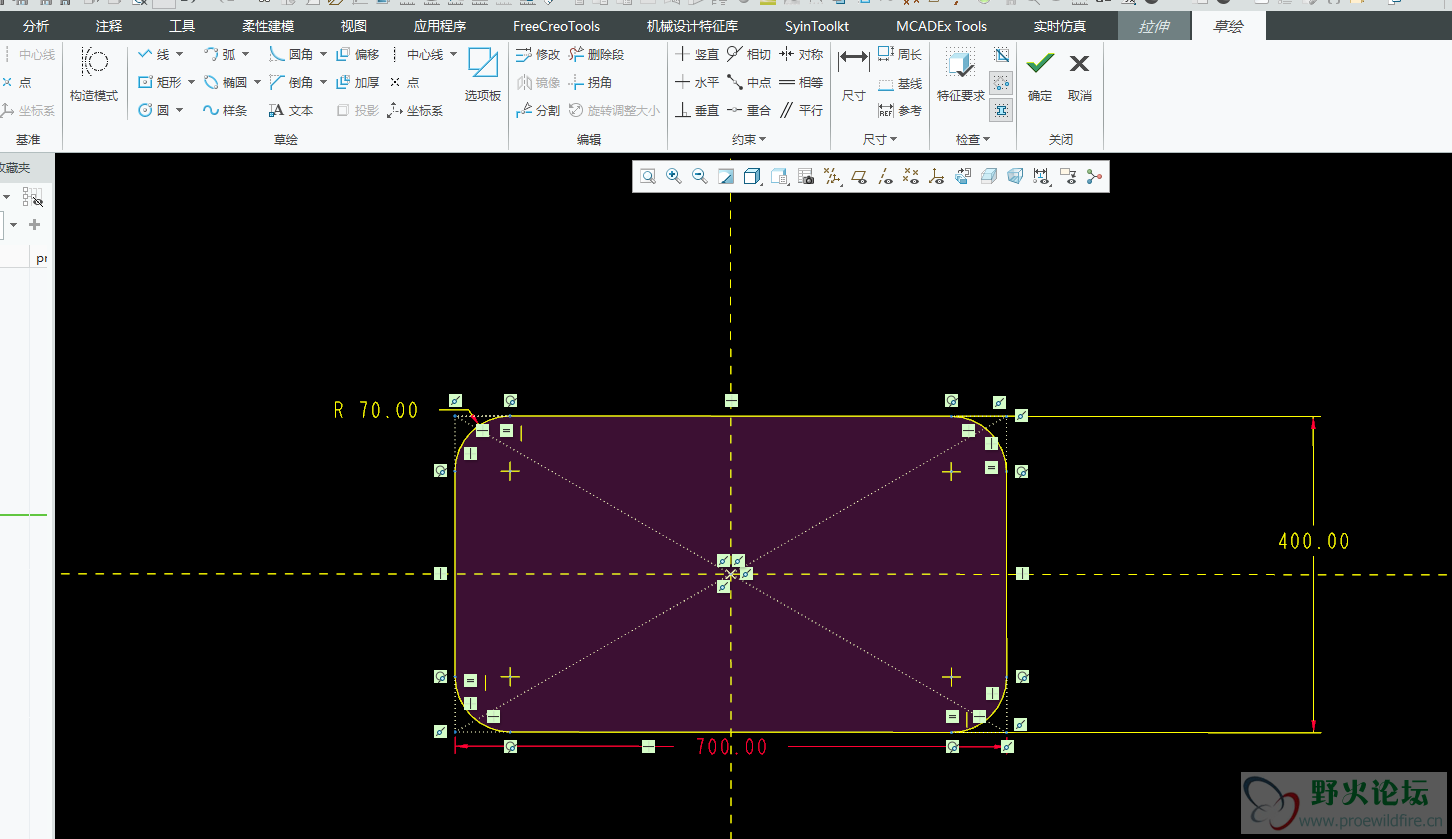Screen dimensions: 1452x839
Task: Apply the Vertical (竖直) constraint
Action: pyautogui.click(x=697, y=54)
